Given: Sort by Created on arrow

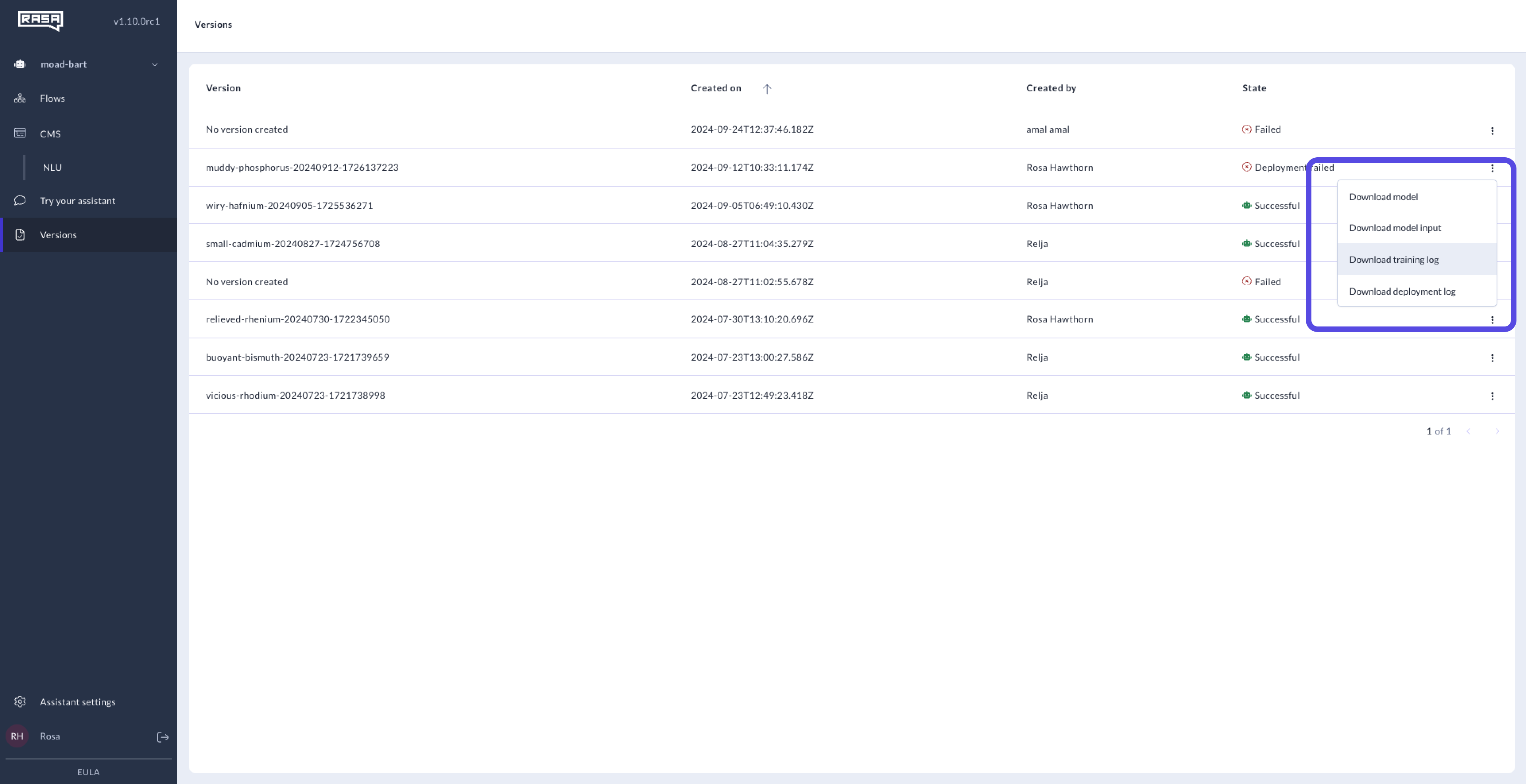Looking at the screenshot, I should tap(767, 89).
